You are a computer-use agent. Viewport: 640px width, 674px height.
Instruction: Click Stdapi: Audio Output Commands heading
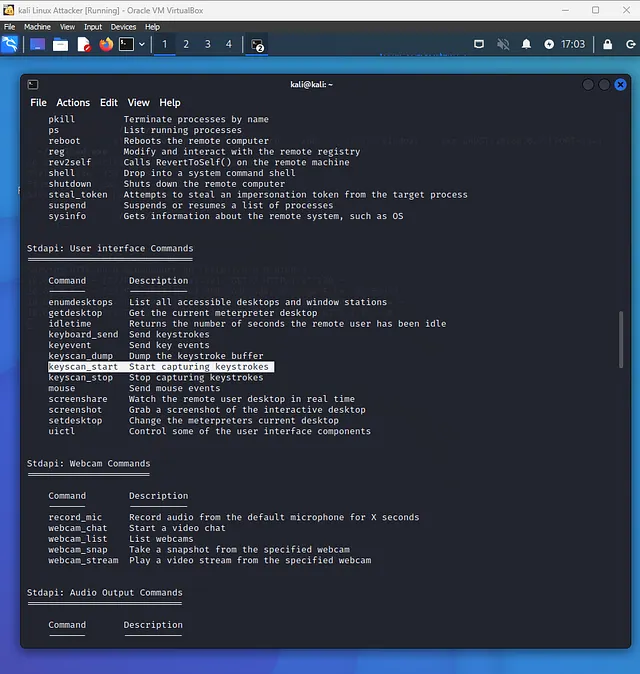point(104,593)
